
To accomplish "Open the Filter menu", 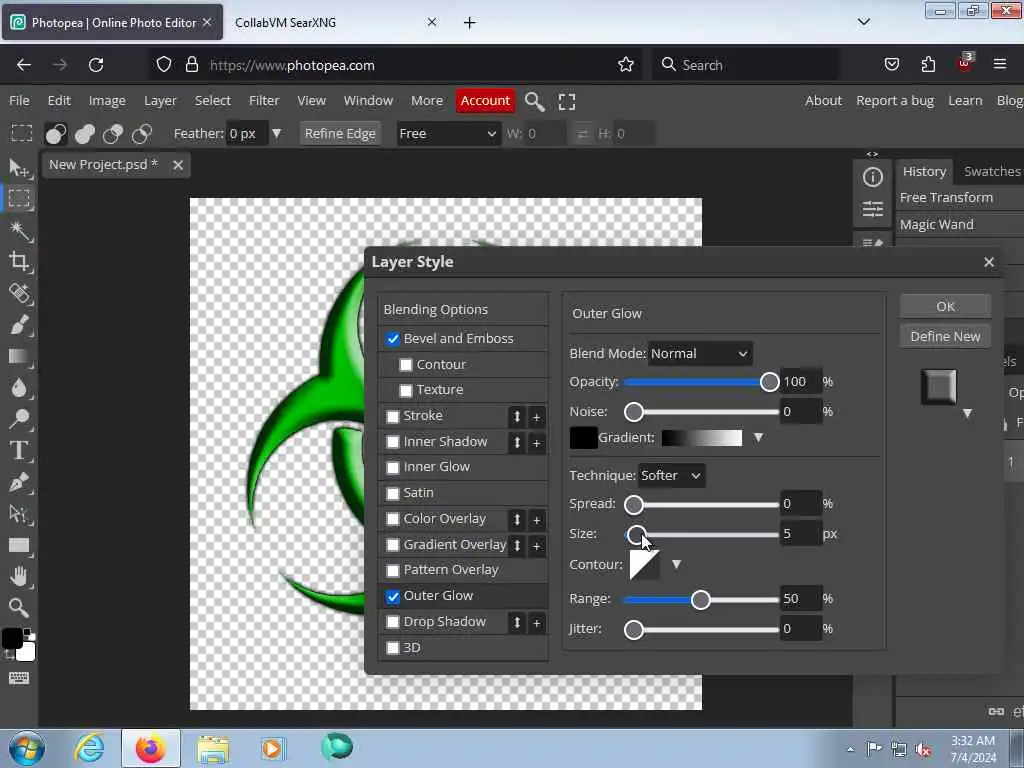I will coord(264,101).
